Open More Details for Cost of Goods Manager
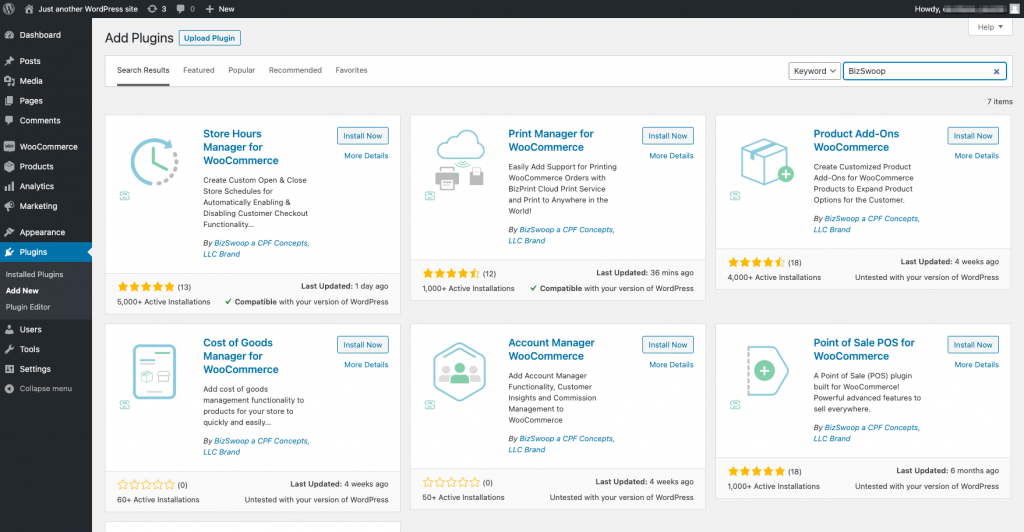The image size is (1024, 532). coord(366,365)
